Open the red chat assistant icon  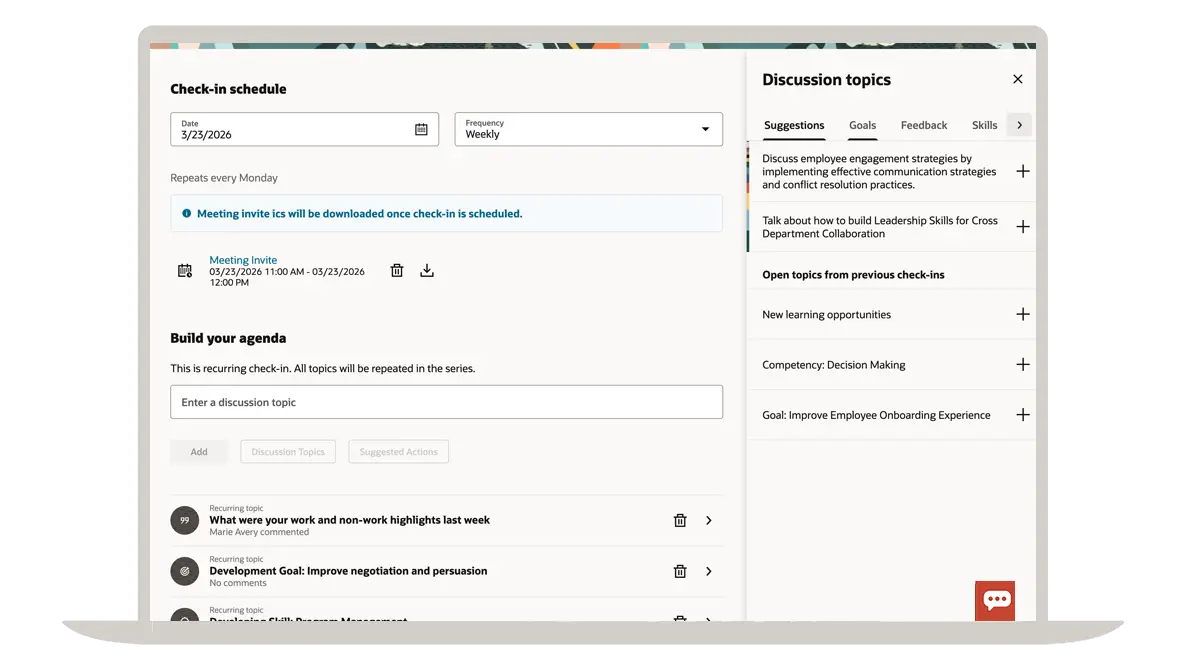click(995, 600)
